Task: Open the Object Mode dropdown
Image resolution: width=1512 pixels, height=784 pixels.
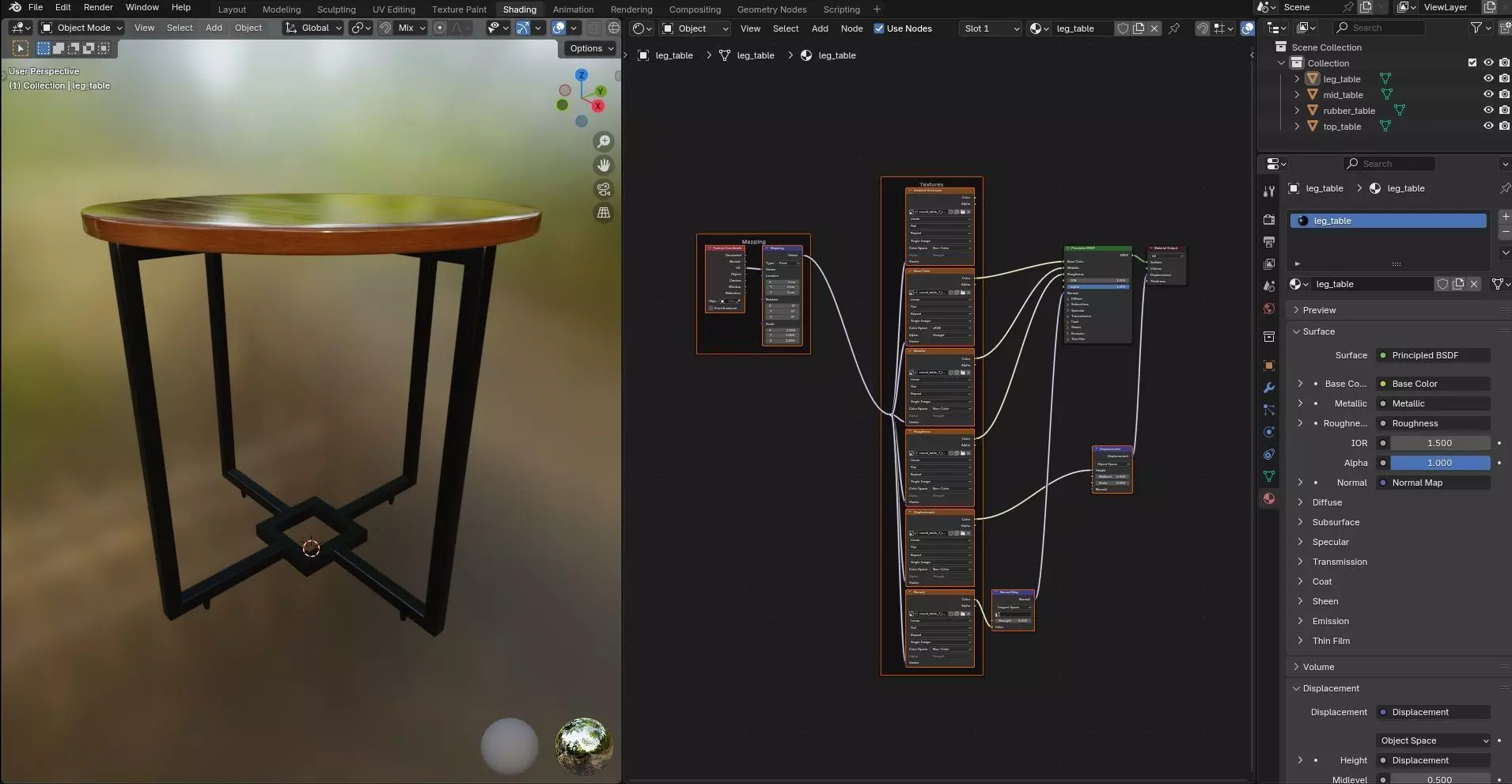Action: click(82, 28)
